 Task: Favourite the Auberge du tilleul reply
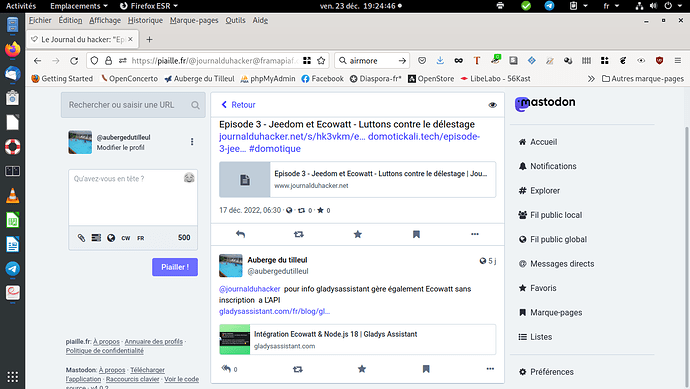362,369
